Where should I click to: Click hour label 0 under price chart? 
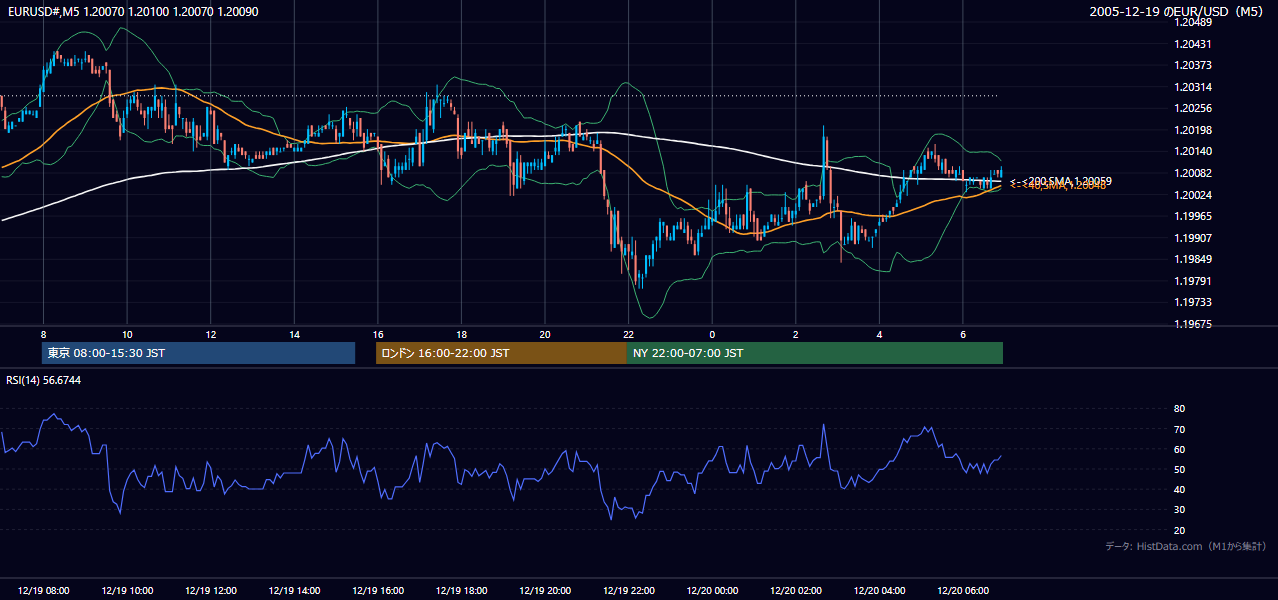coord(713,334)
